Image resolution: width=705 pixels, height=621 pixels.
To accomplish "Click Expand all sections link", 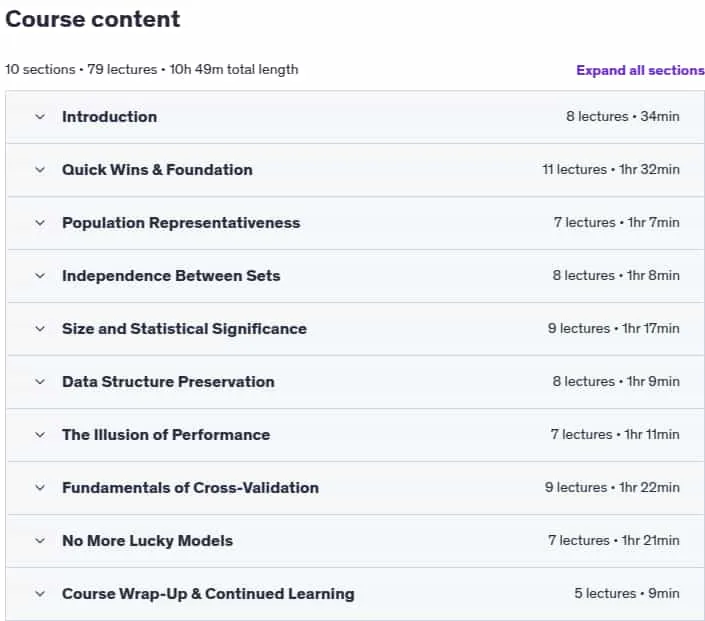I will (640, 70).
